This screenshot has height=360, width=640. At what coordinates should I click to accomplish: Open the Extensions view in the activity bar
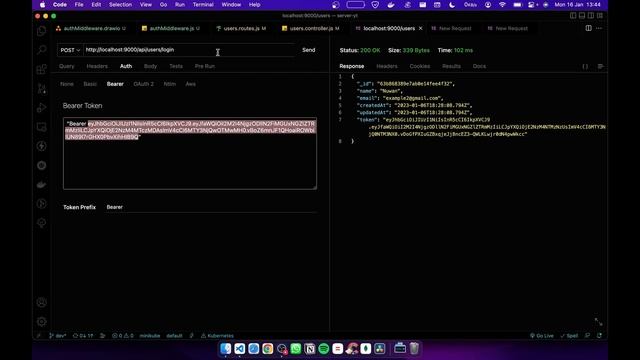pyautogui.click(x=42, y=69)
